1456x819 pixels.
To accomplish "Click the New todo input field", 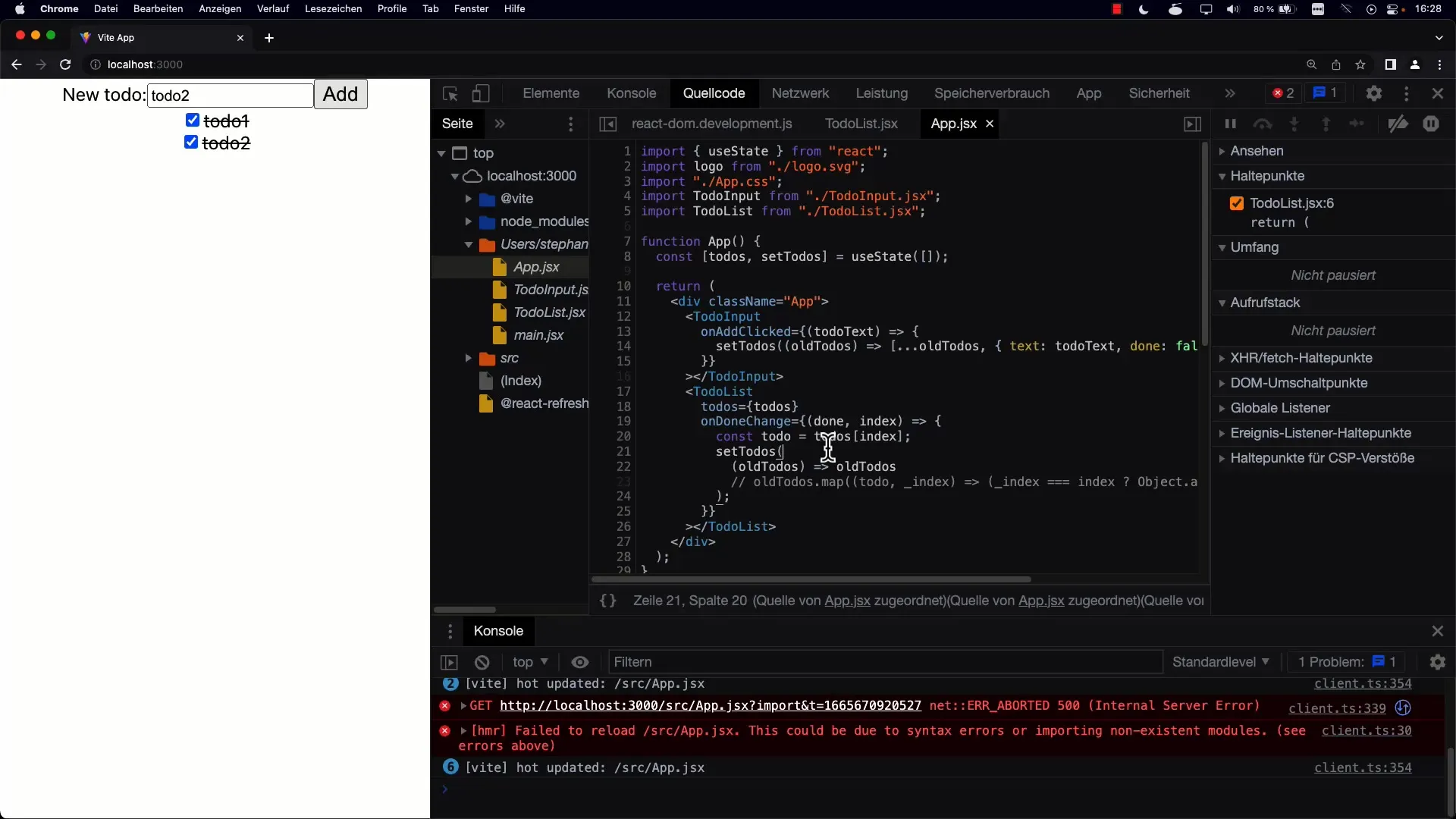I will click(230, 95).
